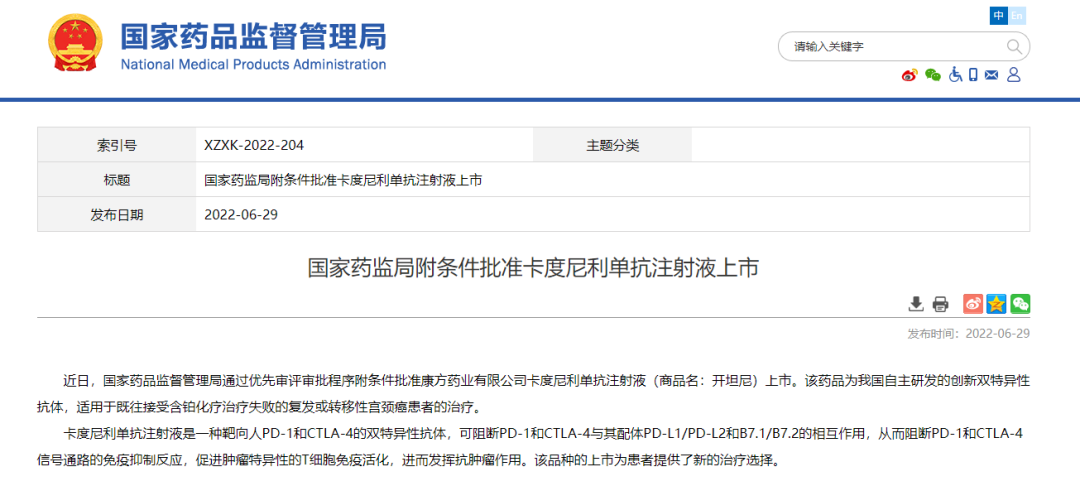Enable accessibility mode via wheelchair icon
The width and height of the screenshot is (1080, 486).
[955, 75]
